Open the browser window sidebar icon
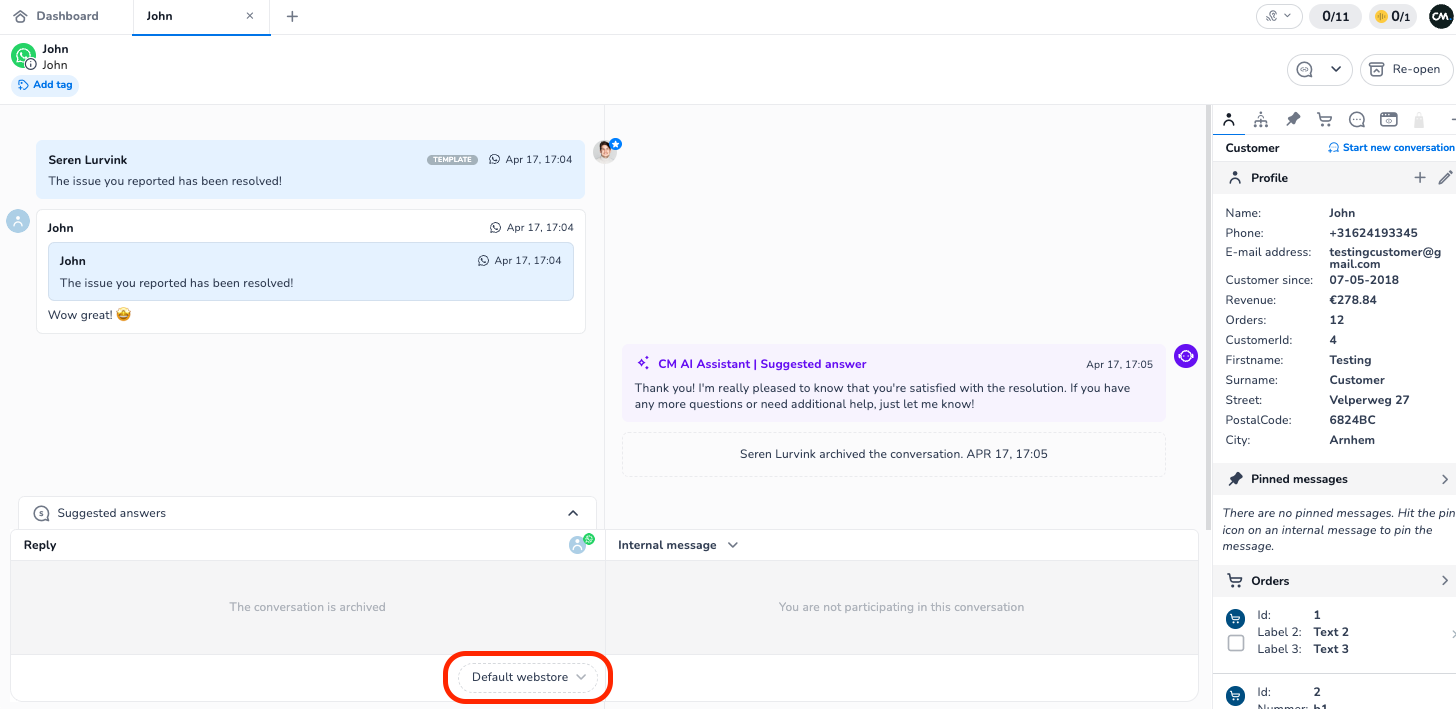Image resolution: width=1456 pixels, height=709 pixels. [x=1388, y=119]
